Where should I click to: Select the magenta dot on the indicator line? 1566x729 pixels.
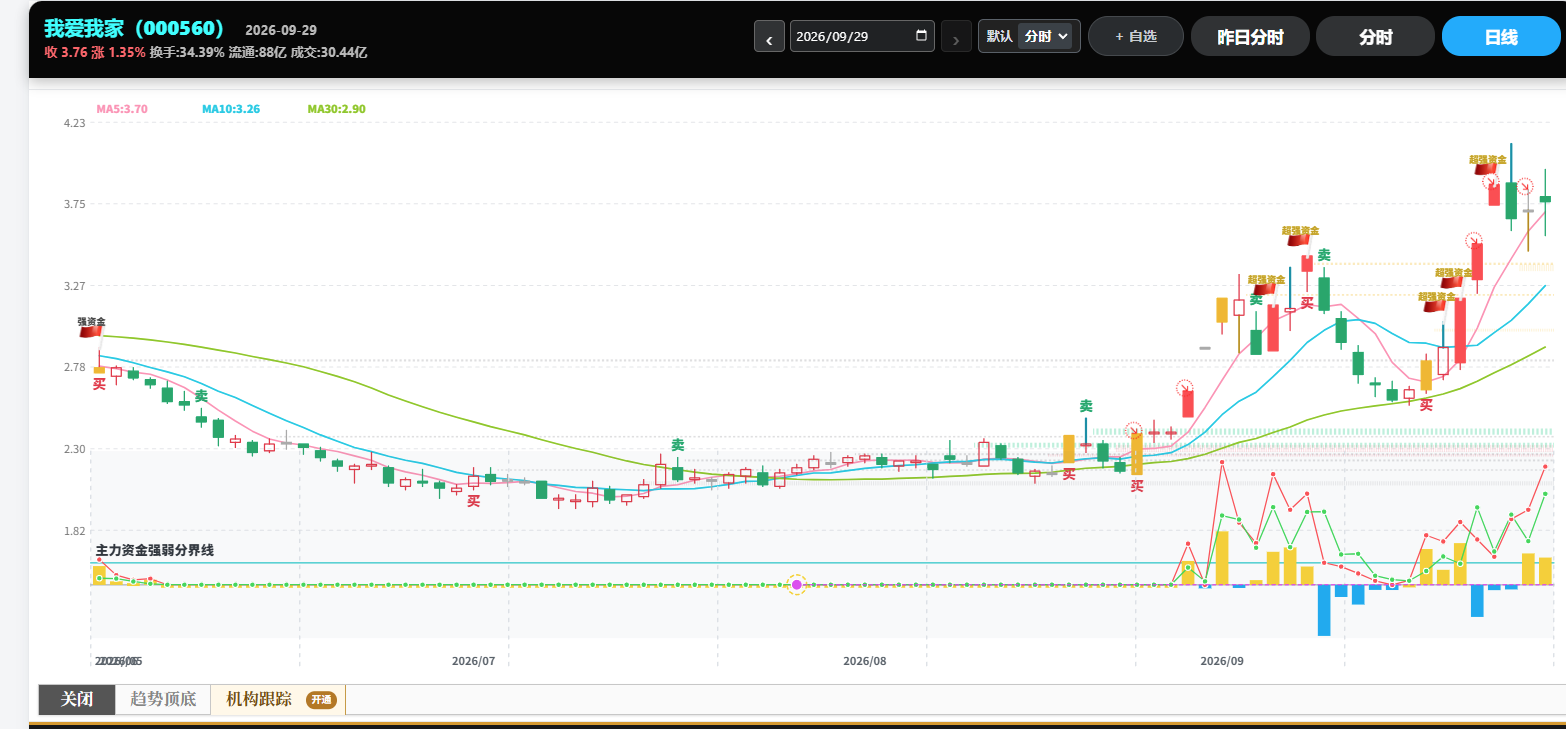click(x=797, y=584)
